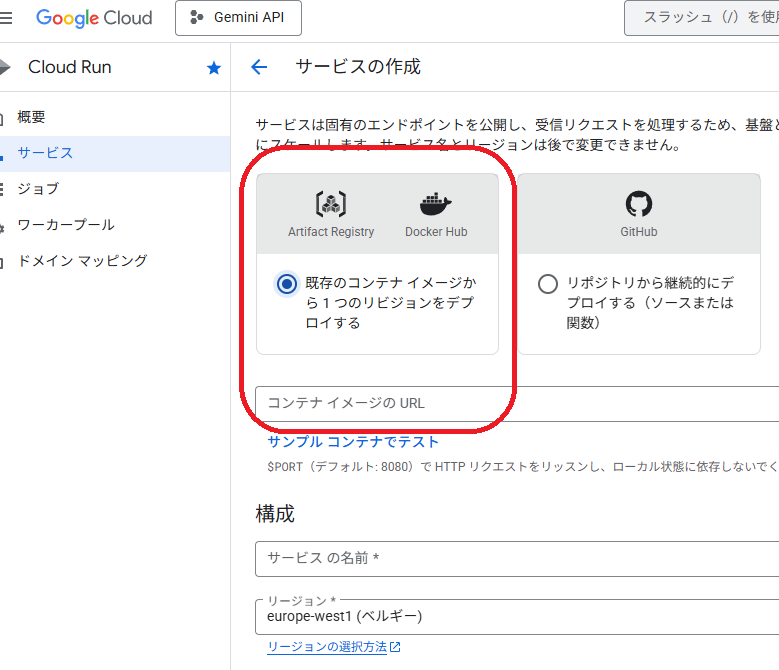Click the Docker Hub label text

tap(436, 232)
